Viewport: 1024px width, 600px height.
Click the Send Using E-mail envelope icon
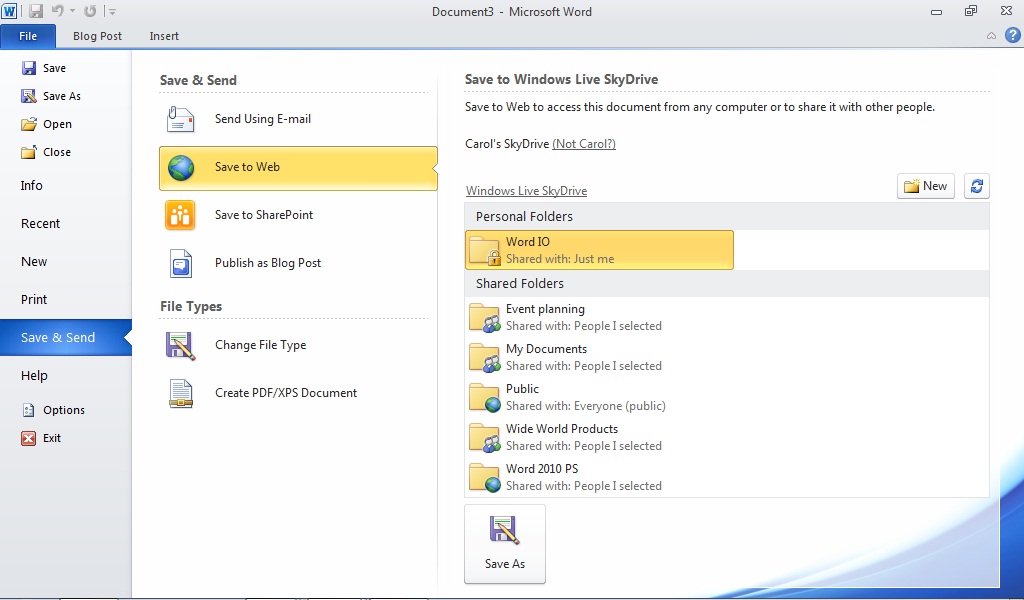[181, 119]
